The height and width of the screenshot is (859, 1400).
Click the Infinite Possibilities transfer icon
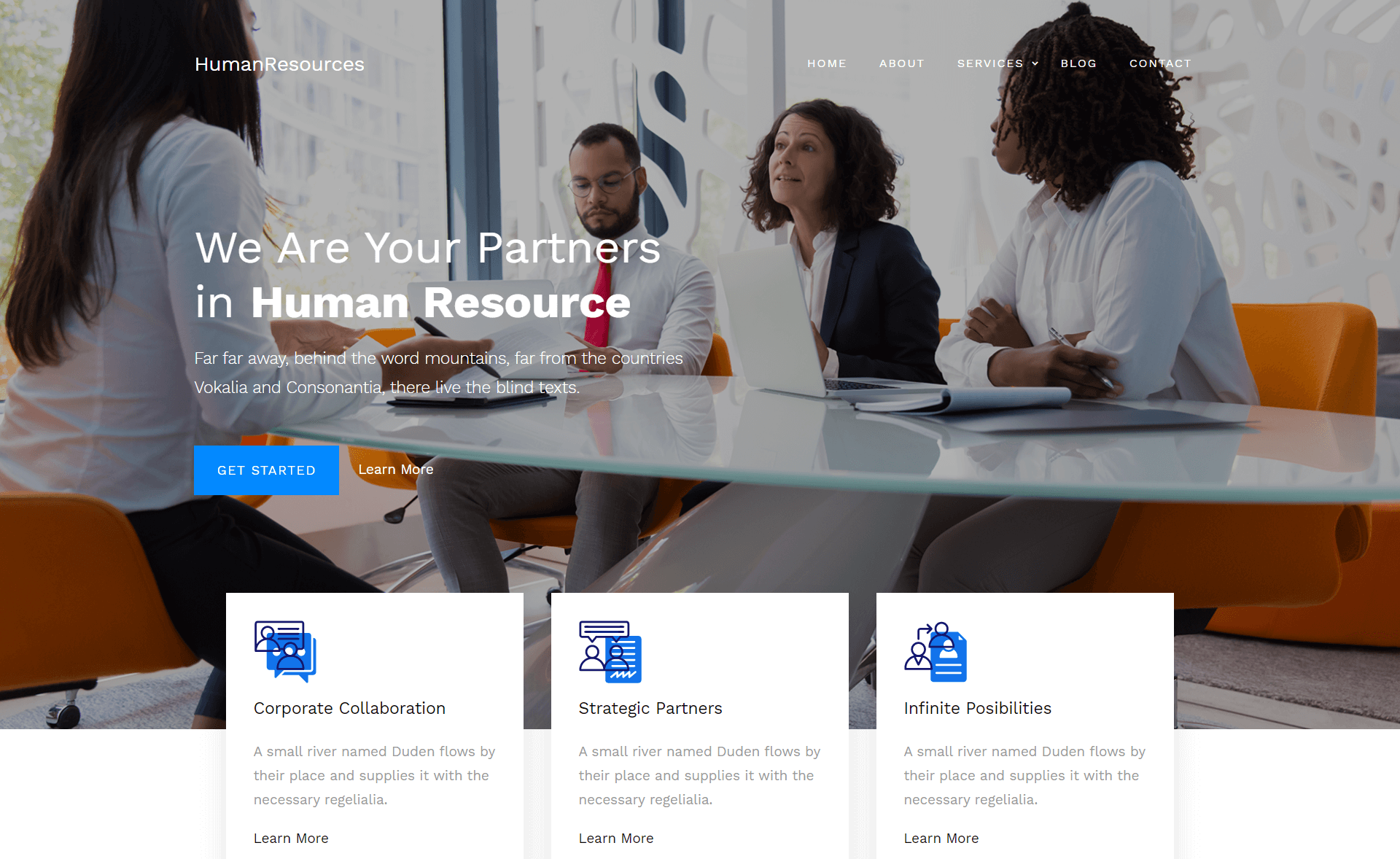(935, 651)
